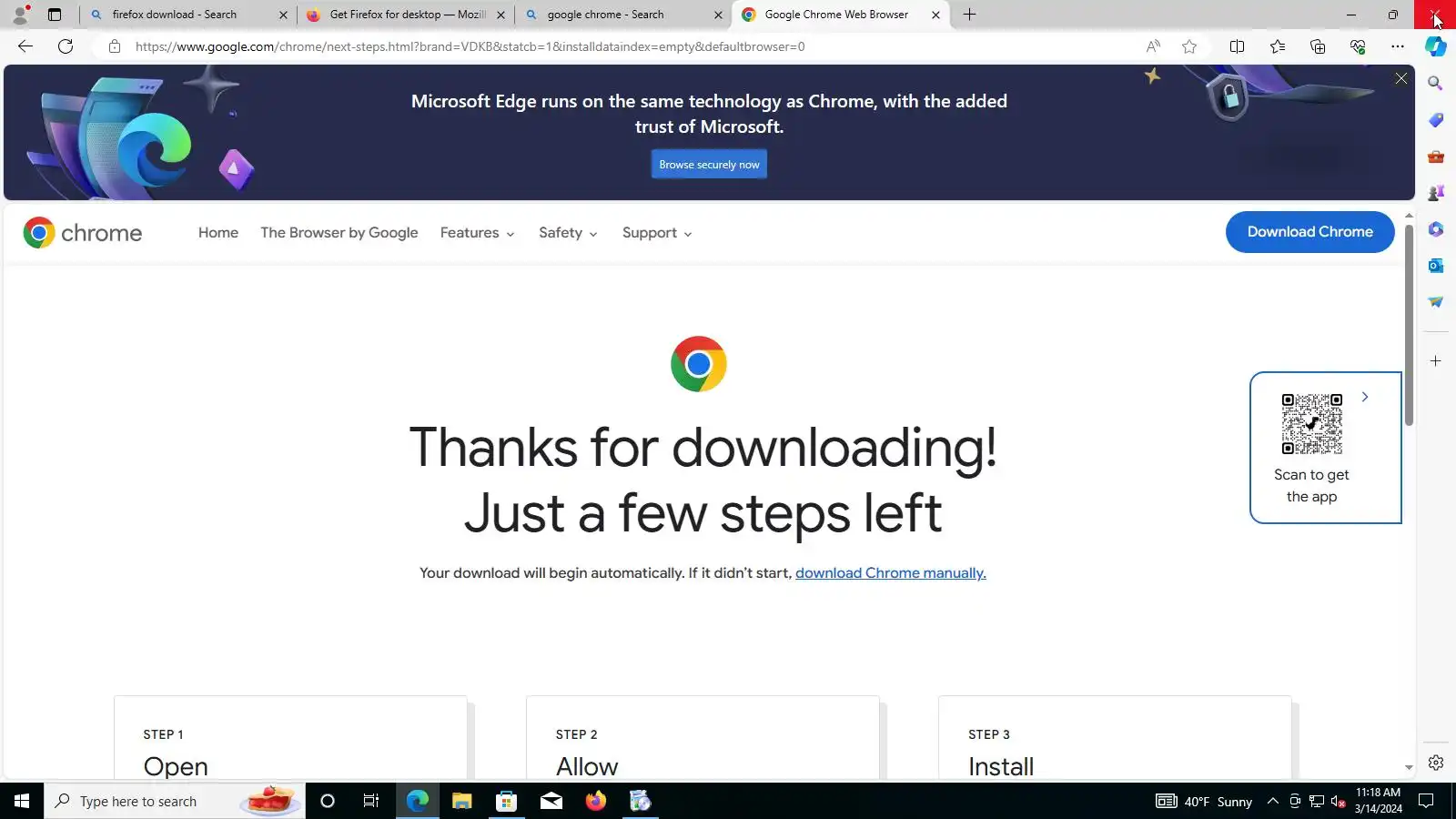The height and width of the screenshot is (819, 1456).
Task: Open sidebar Tools briefcase icon
Action: click(x=1436, y=157)
